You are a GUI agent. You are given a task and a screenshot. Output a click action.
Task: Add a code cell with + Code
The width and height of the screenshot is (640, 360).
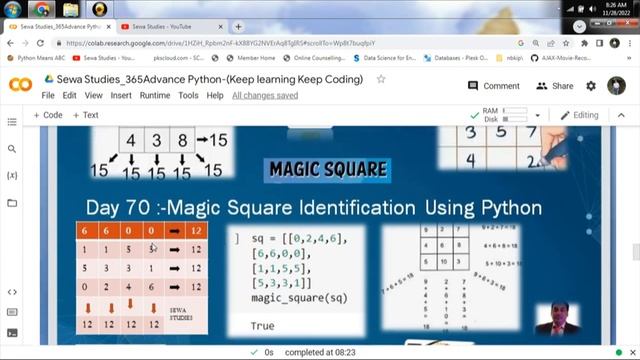click(48, 116)
